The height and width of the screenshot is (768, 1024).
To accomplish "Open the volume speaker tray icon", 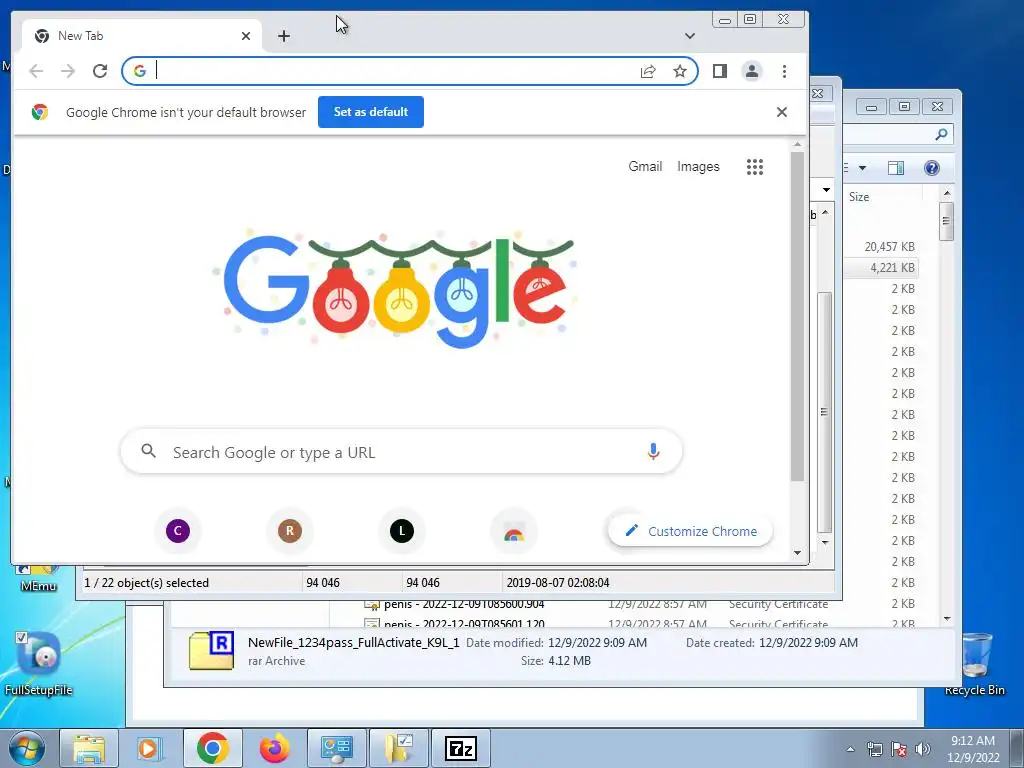I will 923,749.
